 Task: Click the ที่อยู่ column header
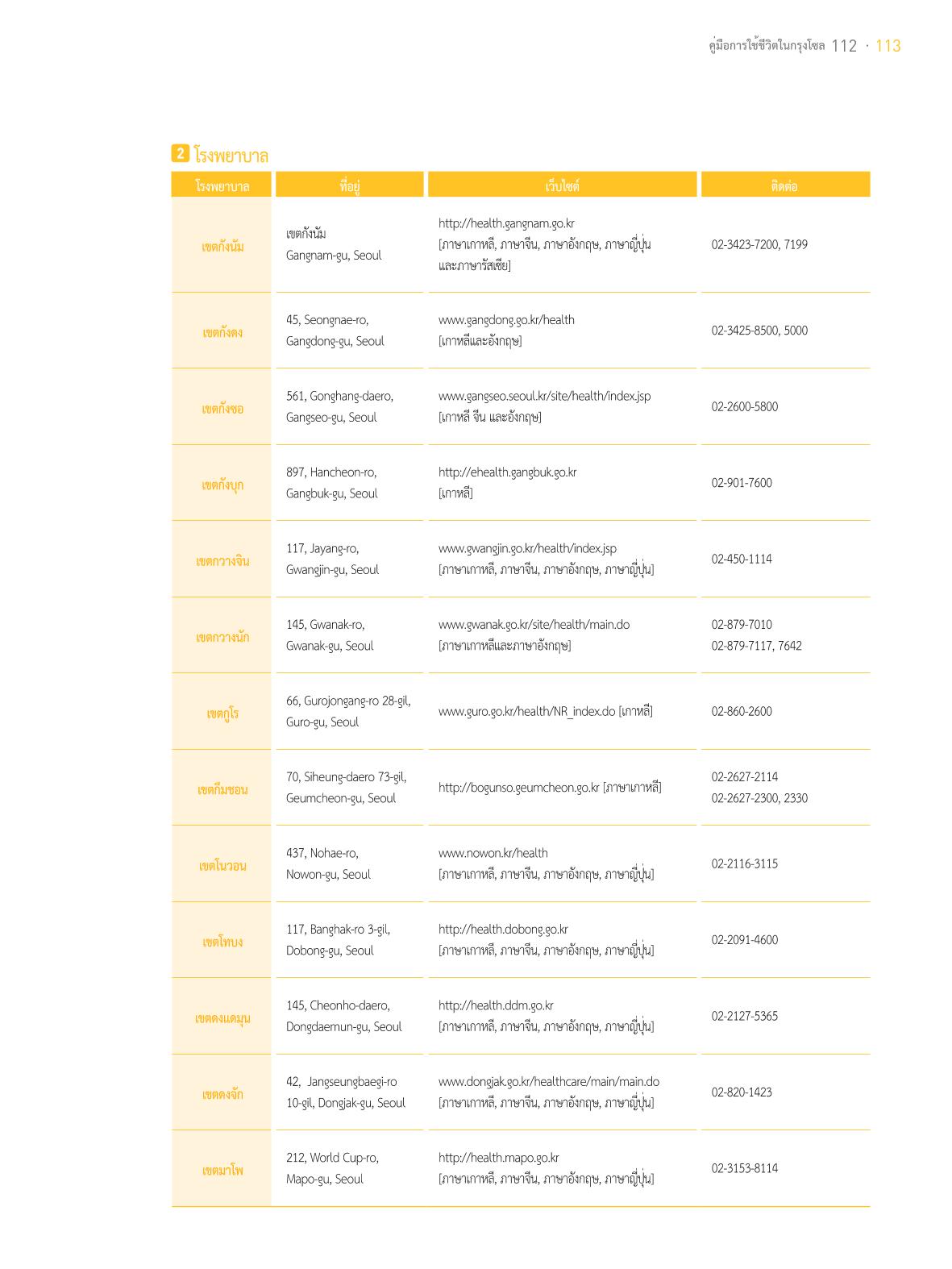tap(349, 185)
